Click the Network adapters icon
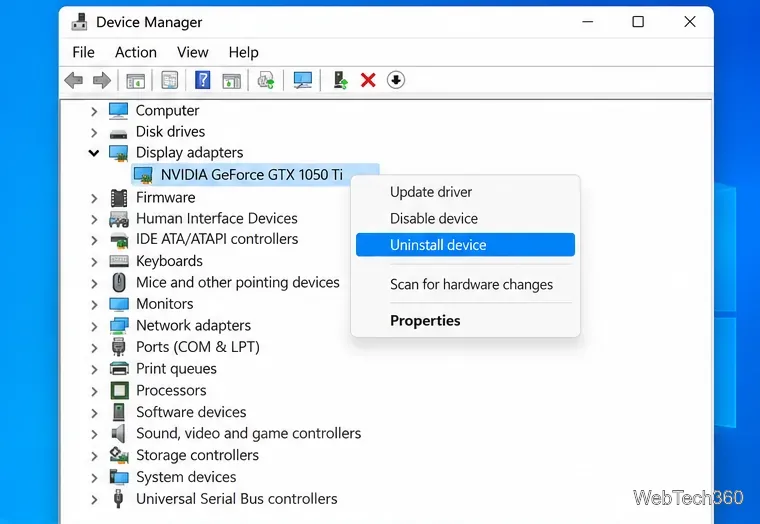Image resolution: width=760 pixels, height=524 pixels. pos(119,325)
